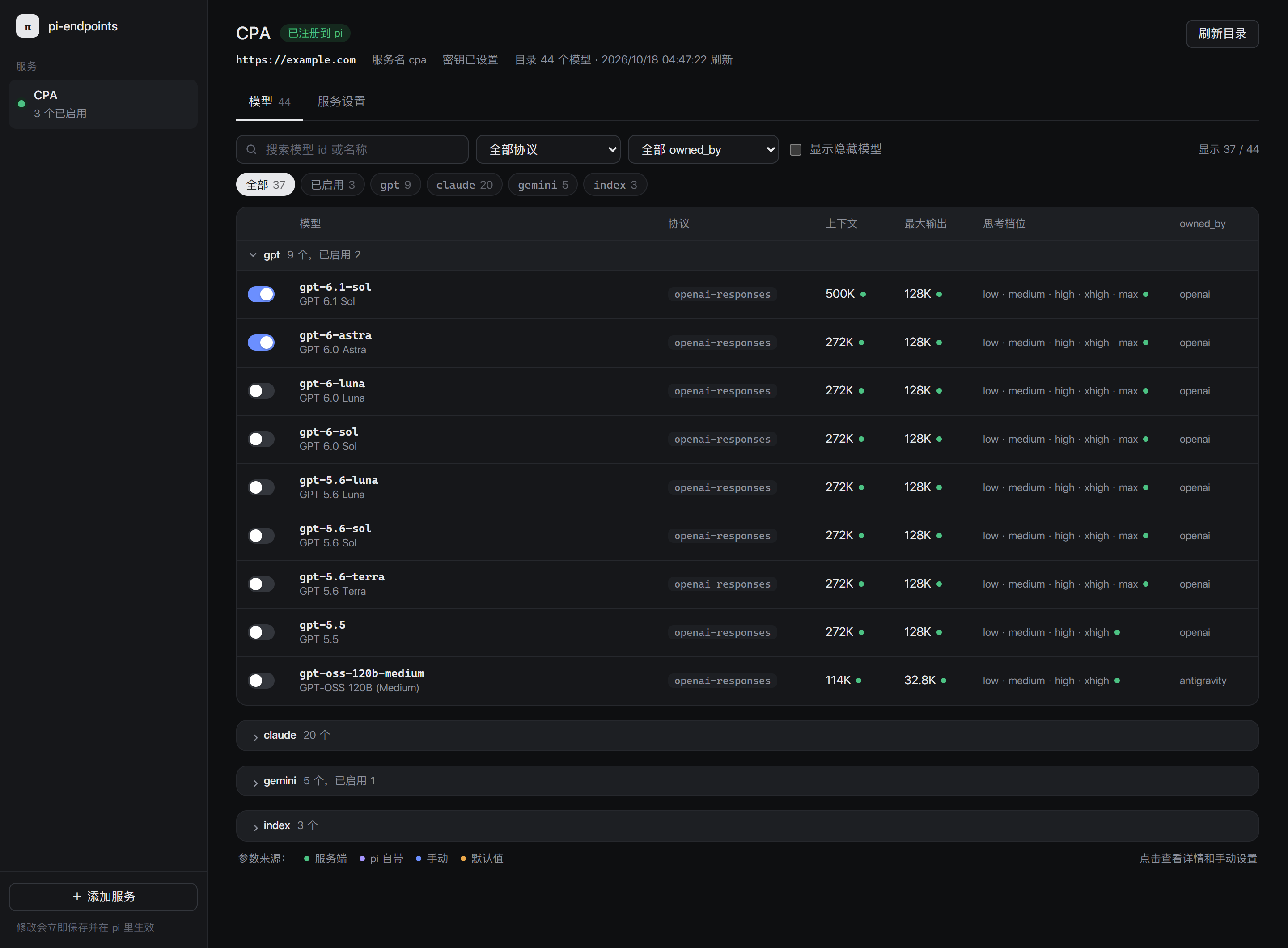This screenshot has width=1288, height=948.
Task: Click the search magnifier icon
Action: point(251,150)
